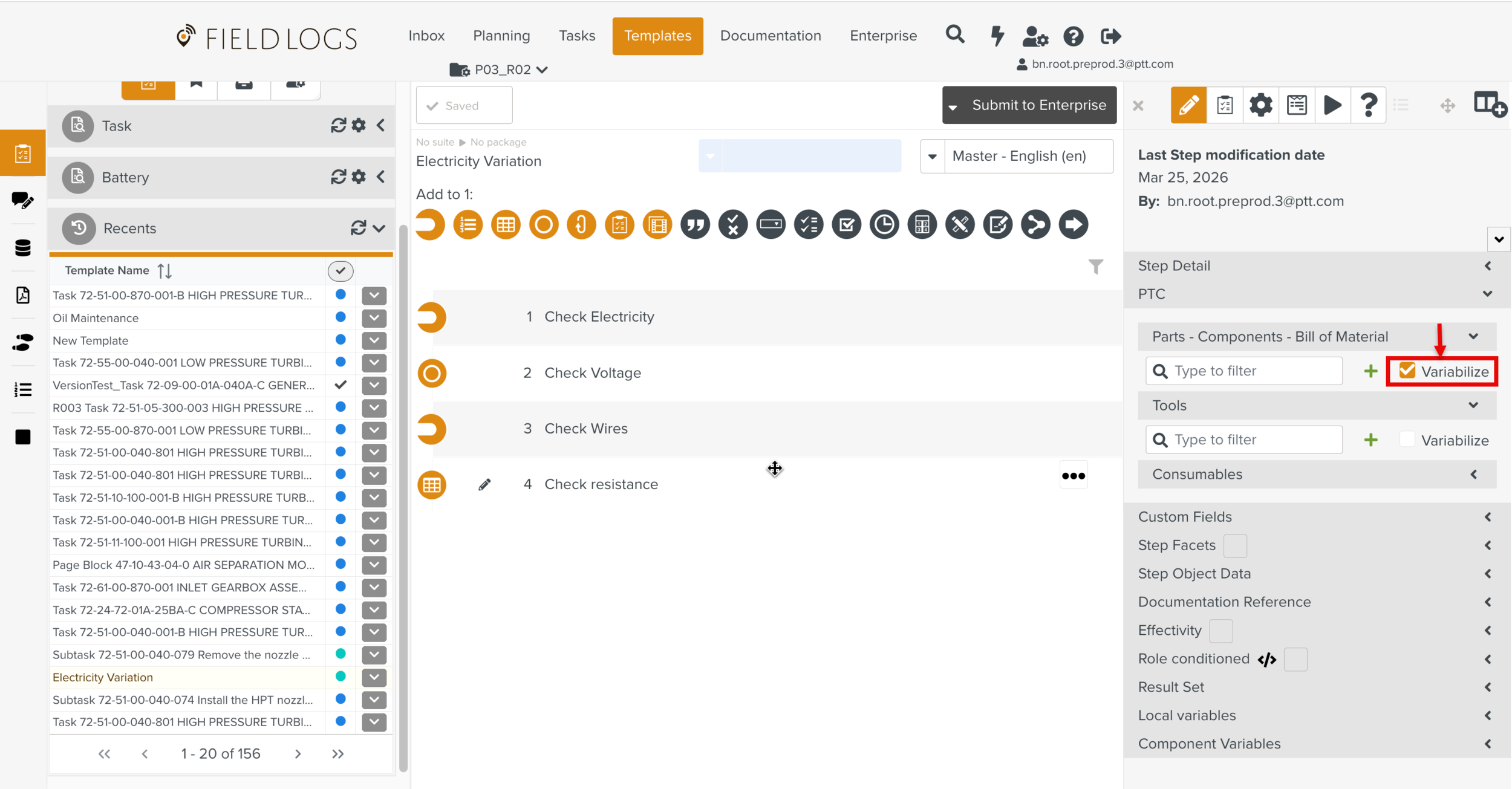Click the pencil edit icon on Check resistance
Viewport: 1512px width, 789px height.
pyautogui.click(x=484, y=484)
